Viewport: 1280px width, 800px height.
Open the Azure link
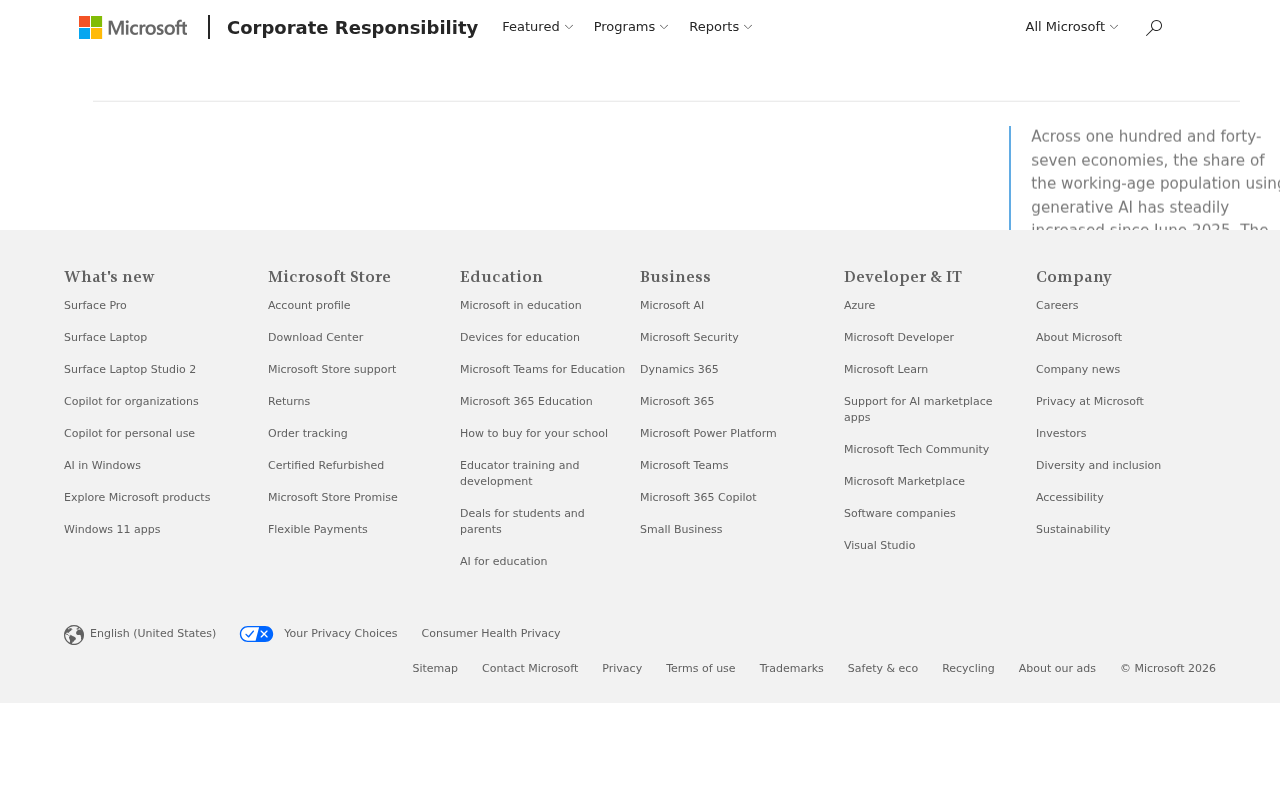pyautogui.click(x=860, y=306)
